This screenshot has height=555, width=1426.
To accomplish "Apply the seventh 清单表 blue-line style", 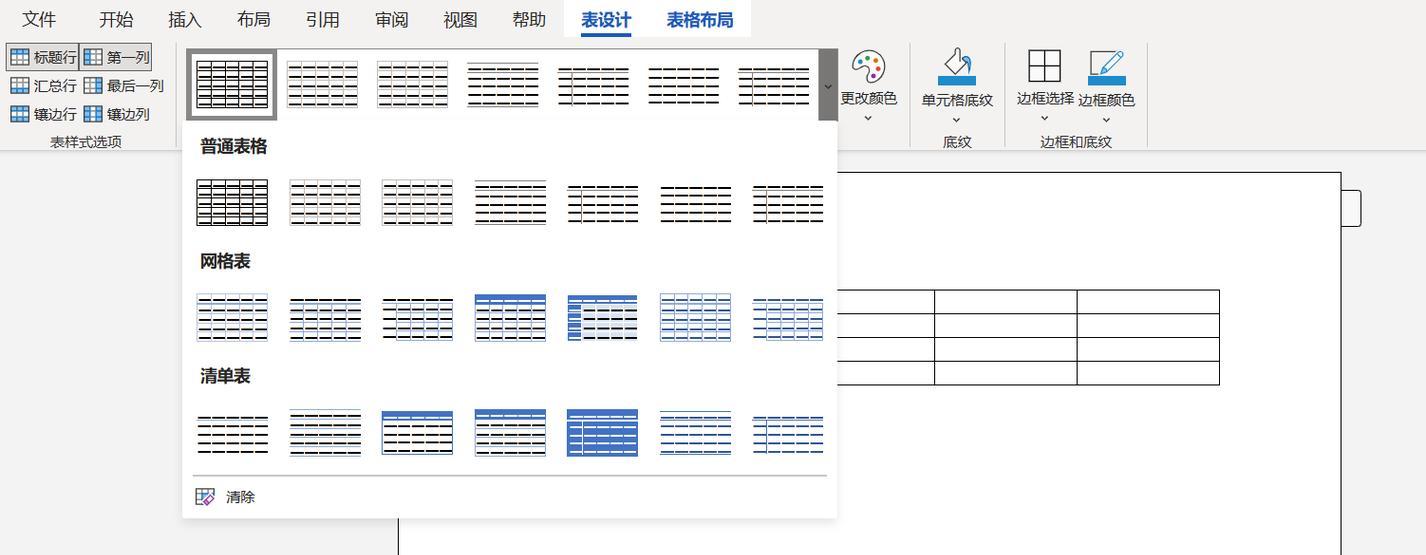I will [x=788, y=433].
